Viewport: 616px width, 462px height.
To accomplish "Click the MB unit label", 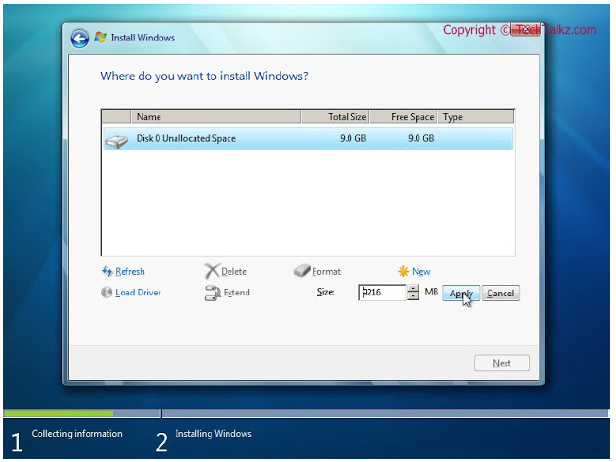I will 431,292.
